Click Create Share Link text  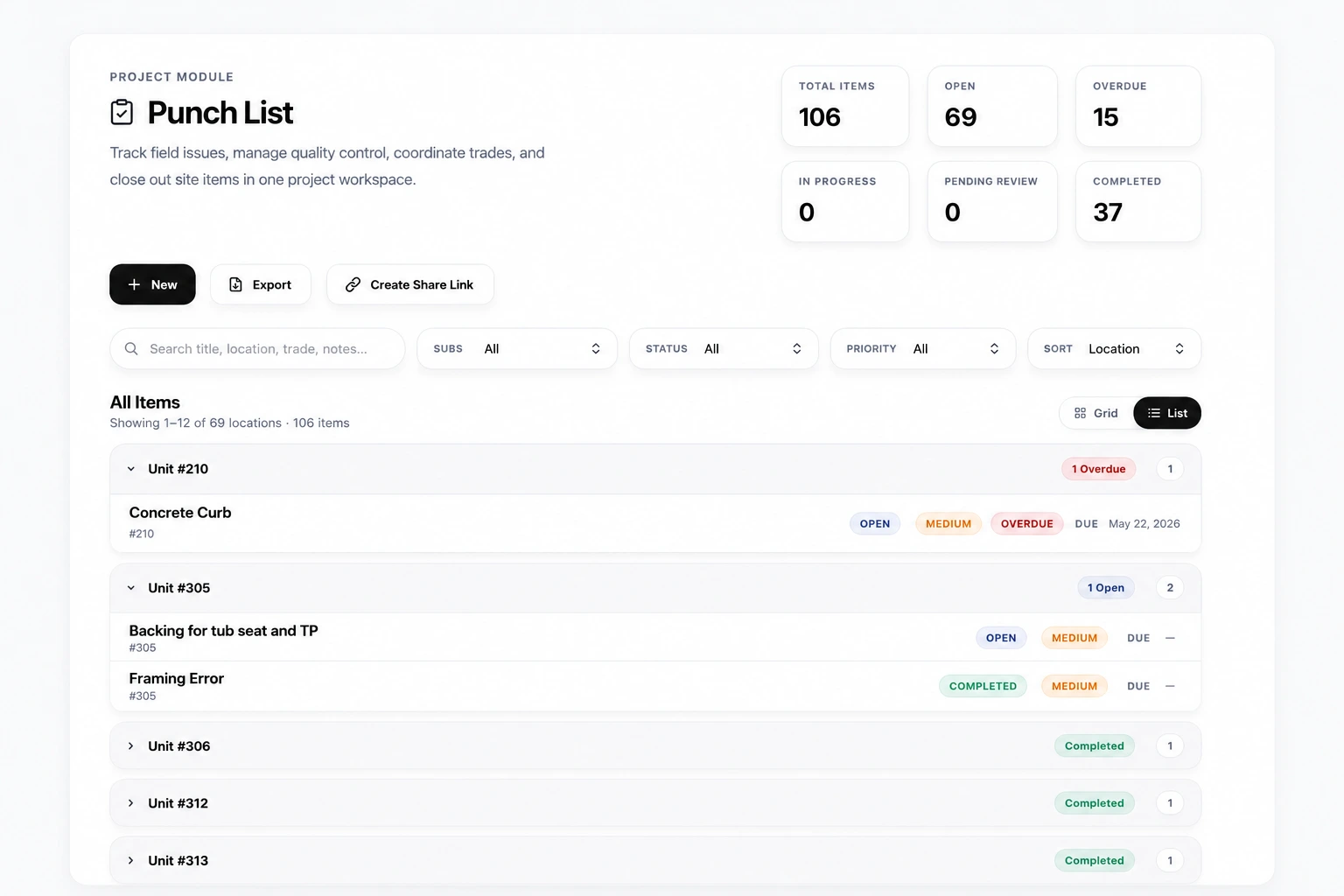point(422,284)
